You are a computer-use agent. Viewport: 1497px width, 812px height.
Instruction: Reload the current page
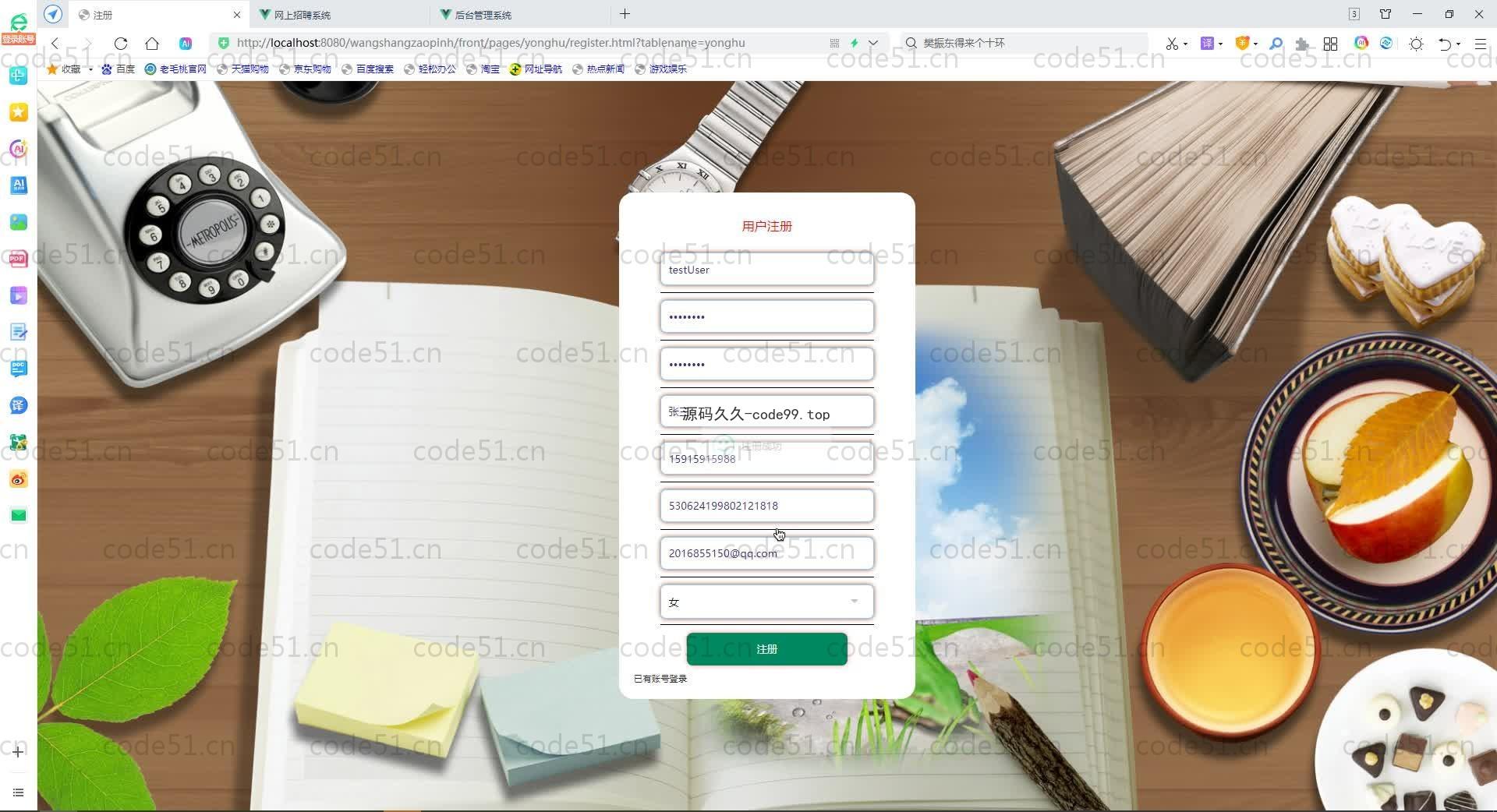click(x=121, y=44)
